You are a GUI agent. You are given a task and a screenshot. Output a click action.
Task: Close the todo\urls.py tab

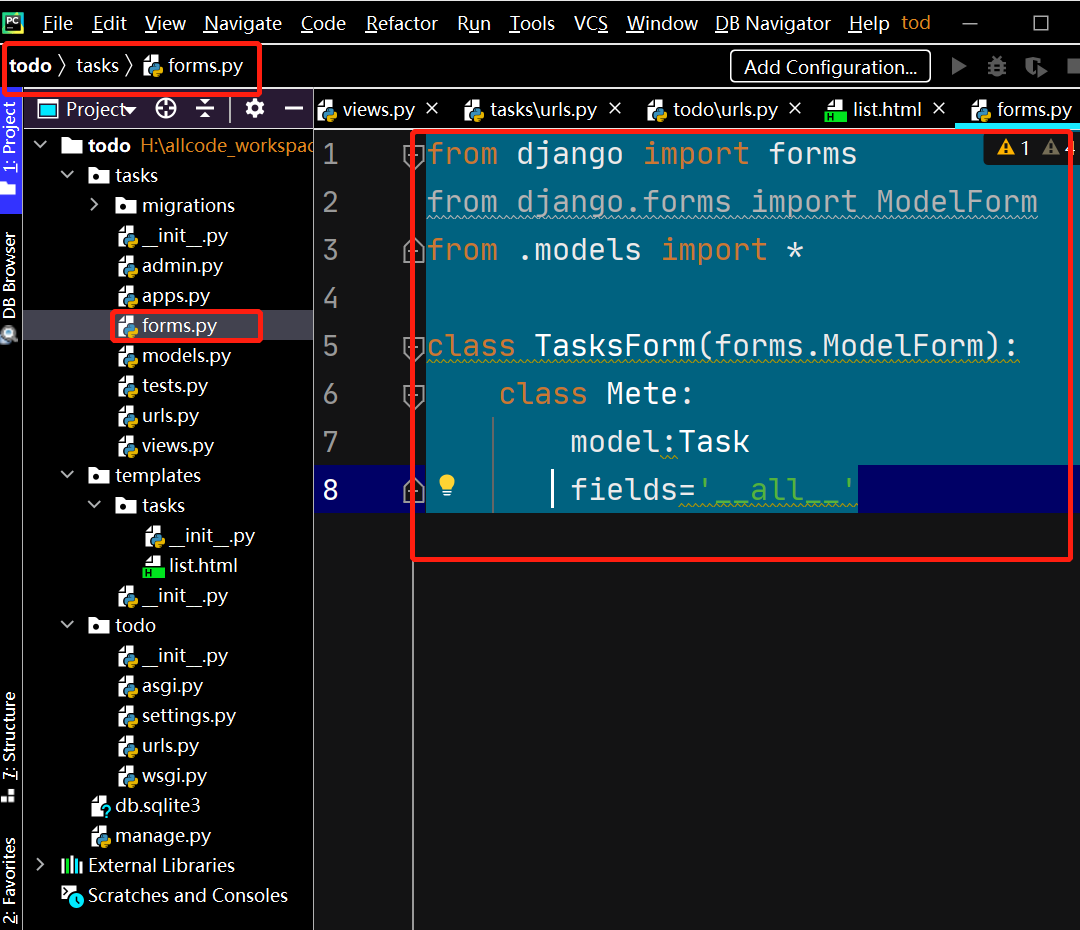[795, 109]
